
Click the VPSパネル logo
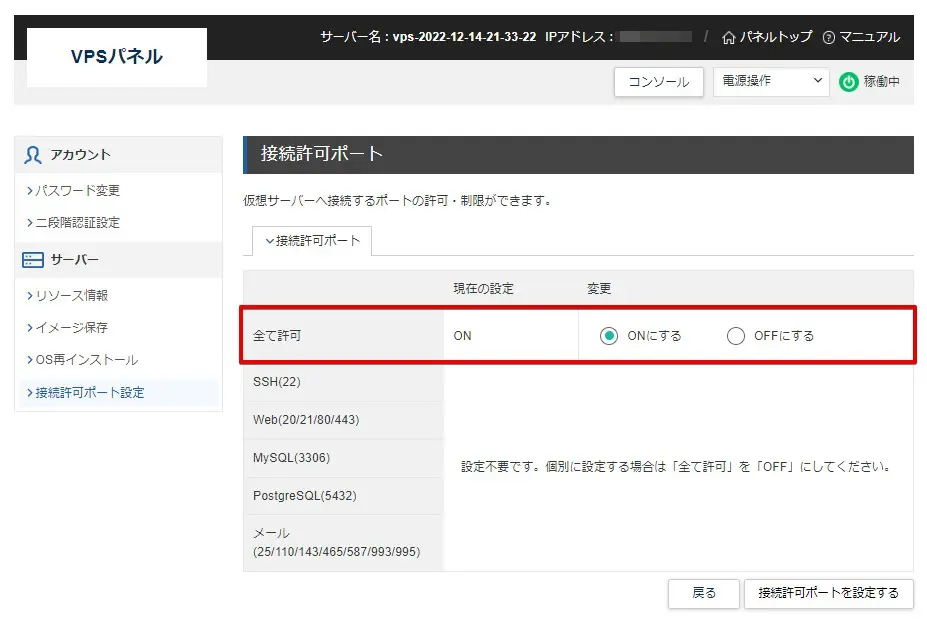point(116,57)
